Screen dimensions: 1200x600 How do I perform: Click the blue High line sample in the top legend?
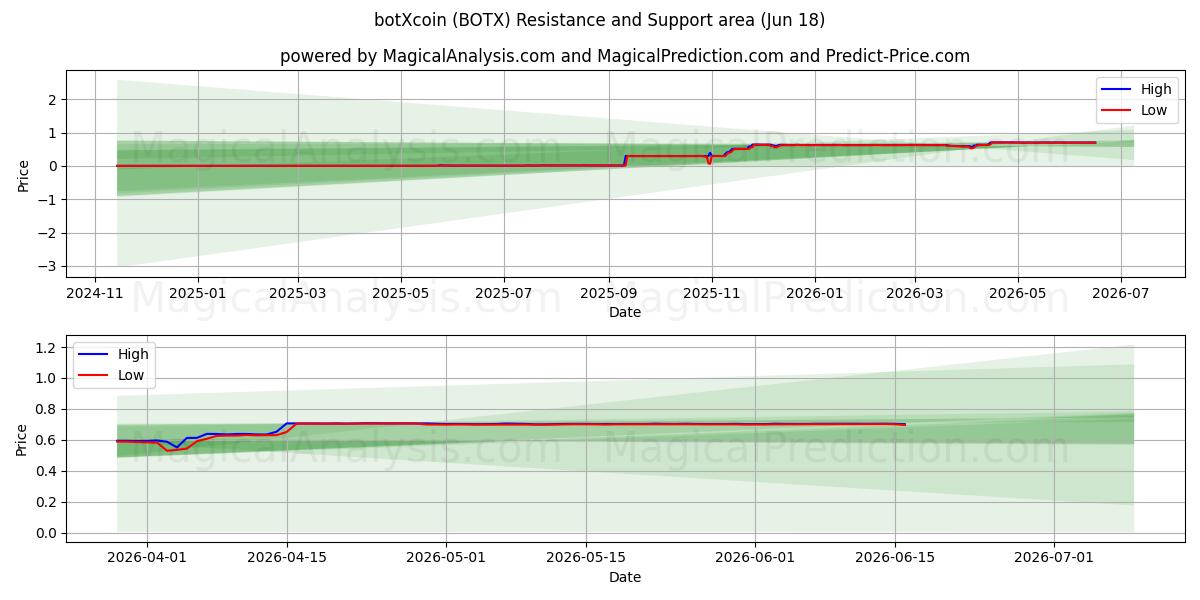(x=1117, y=90)
